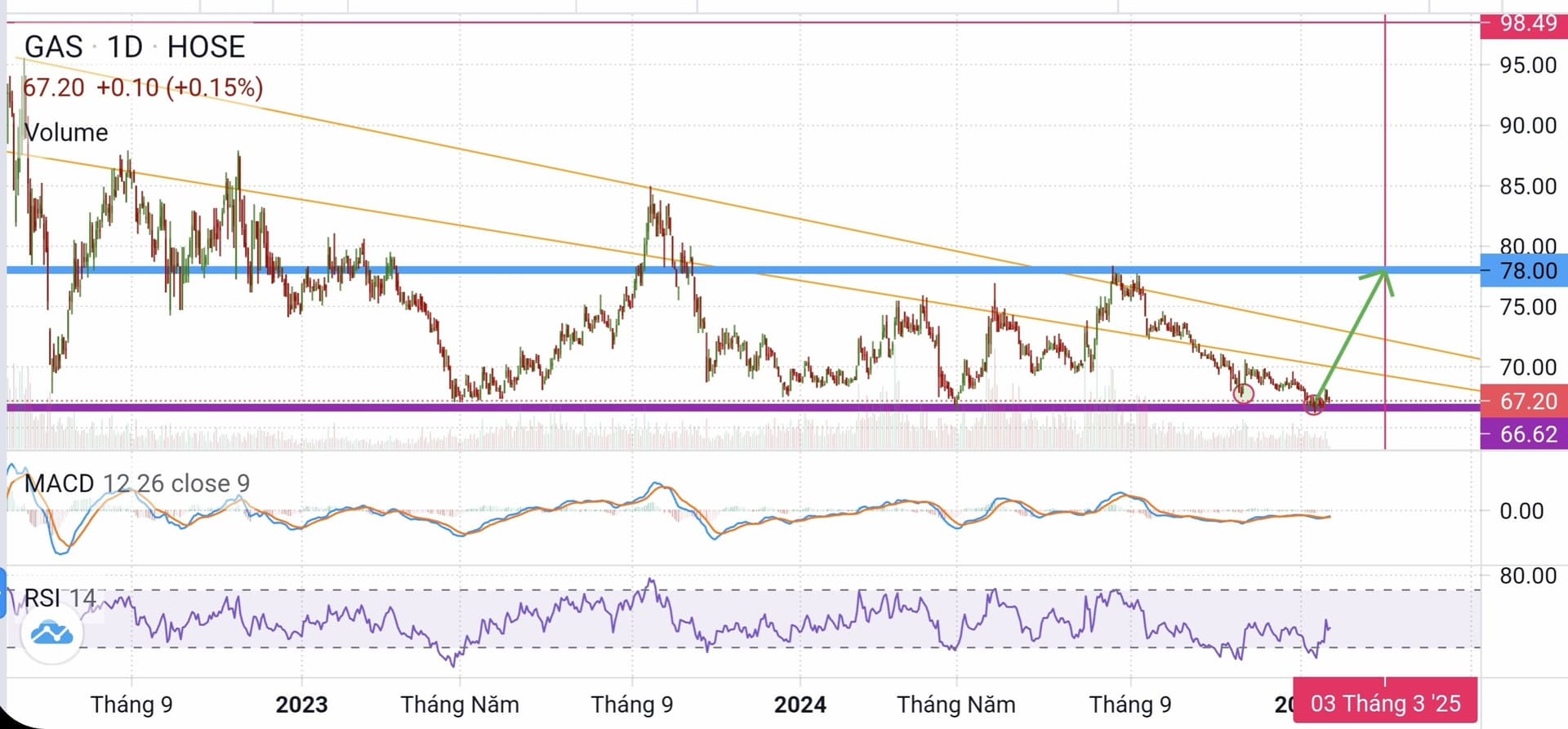Click the 90.00 price axis value

click(1528, 126)
